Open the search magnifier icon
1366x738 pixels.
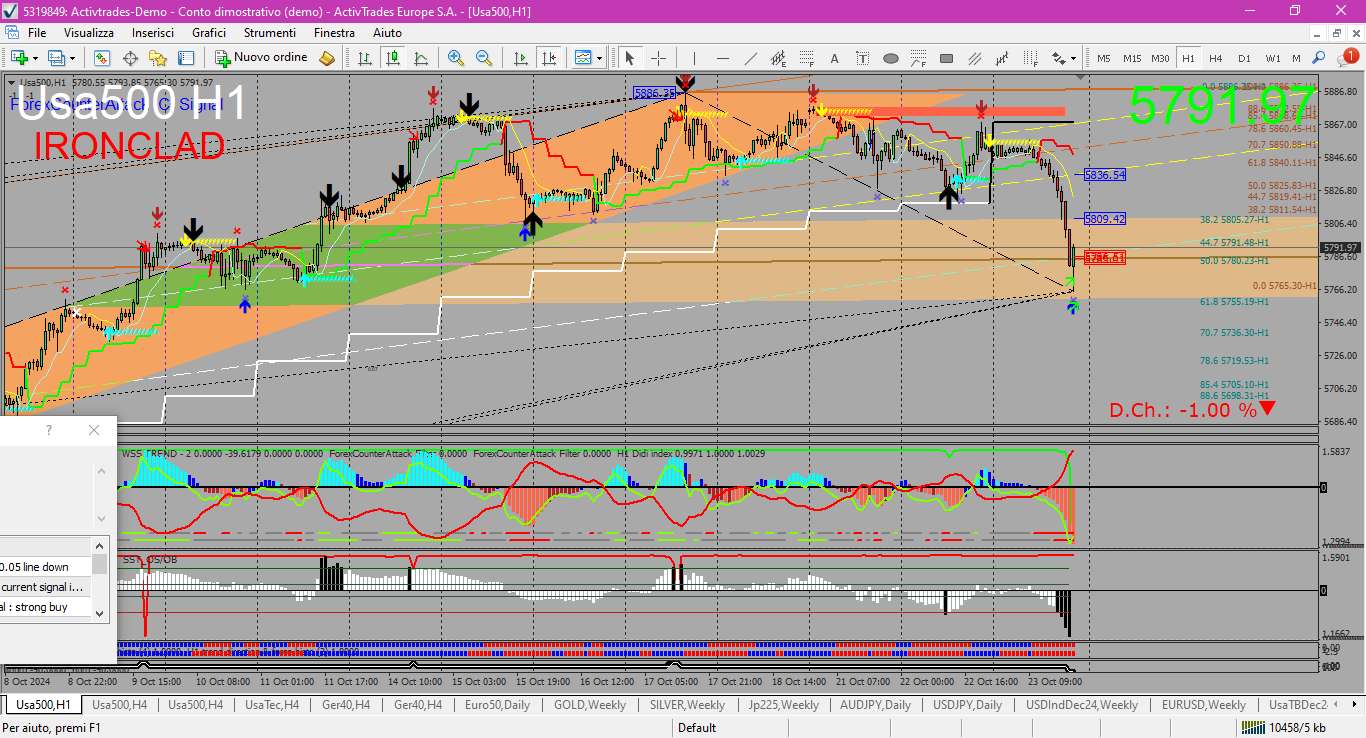1319,58
